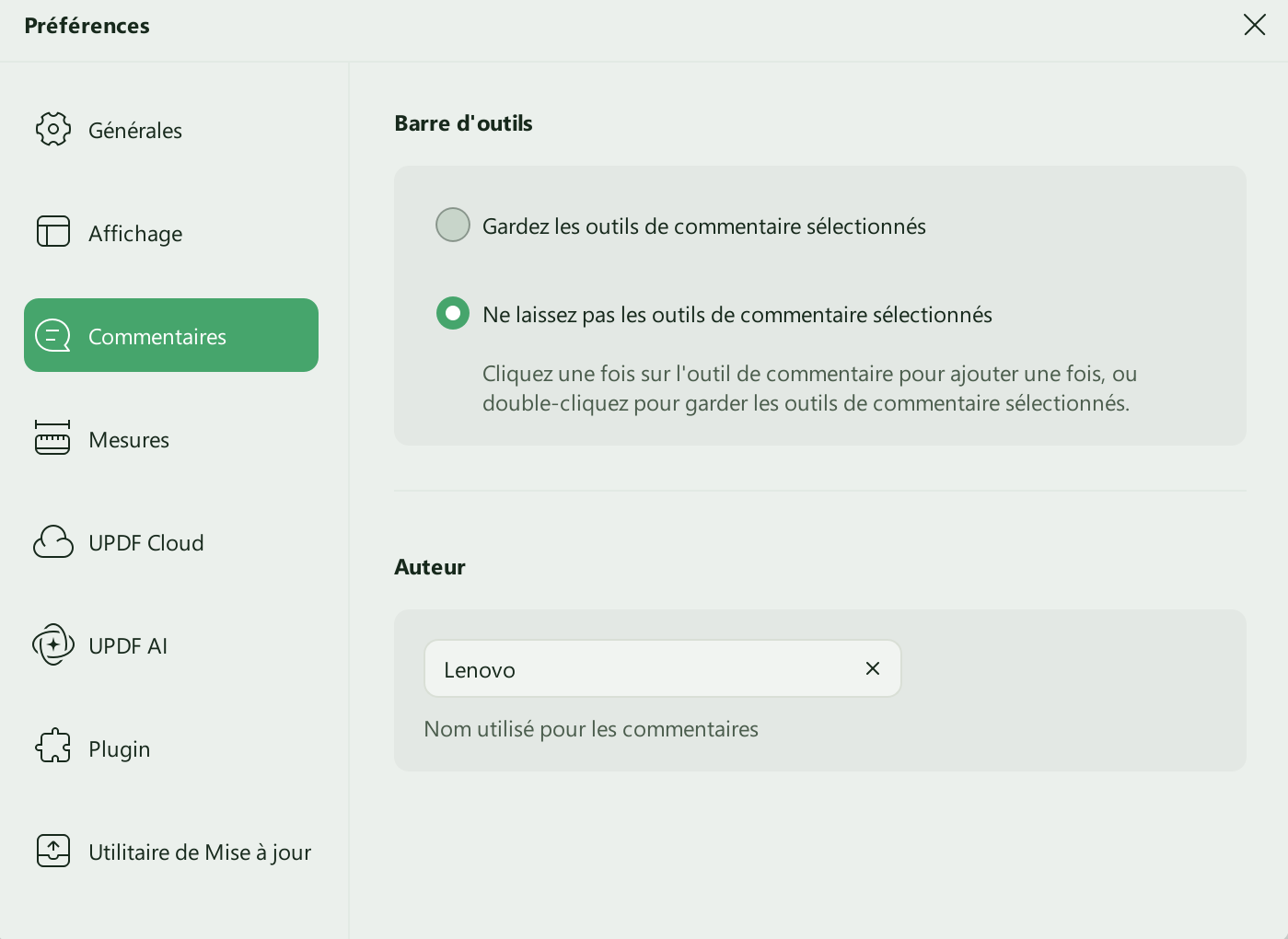This screenshot has width=1288, height=939.
Task: Click the Auteur heading
Action: tap(430, 567)
